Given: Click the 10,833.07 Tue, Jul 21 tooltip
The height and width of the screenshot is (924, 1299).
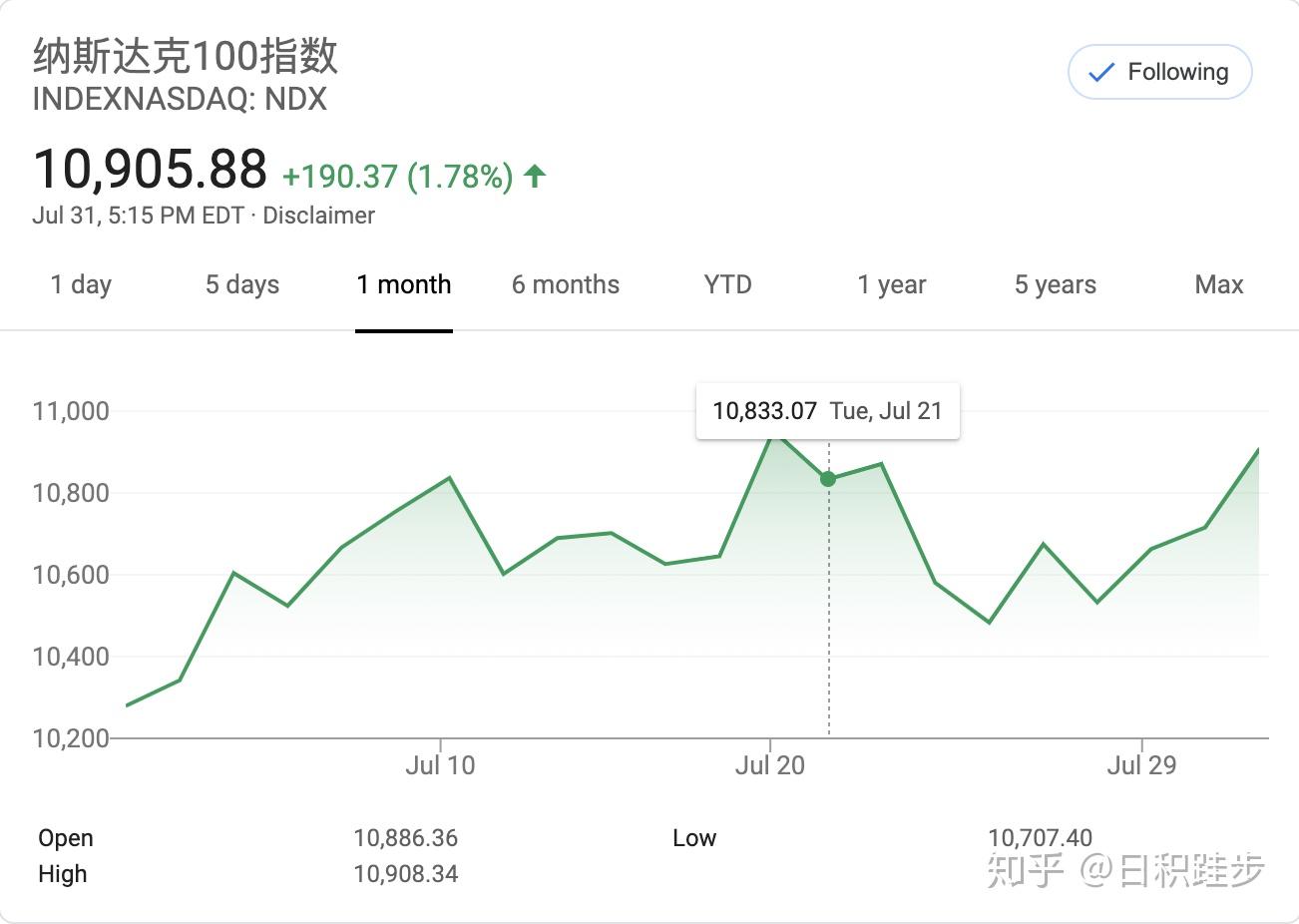Looking at the screenshot, I should pos(827,411).
